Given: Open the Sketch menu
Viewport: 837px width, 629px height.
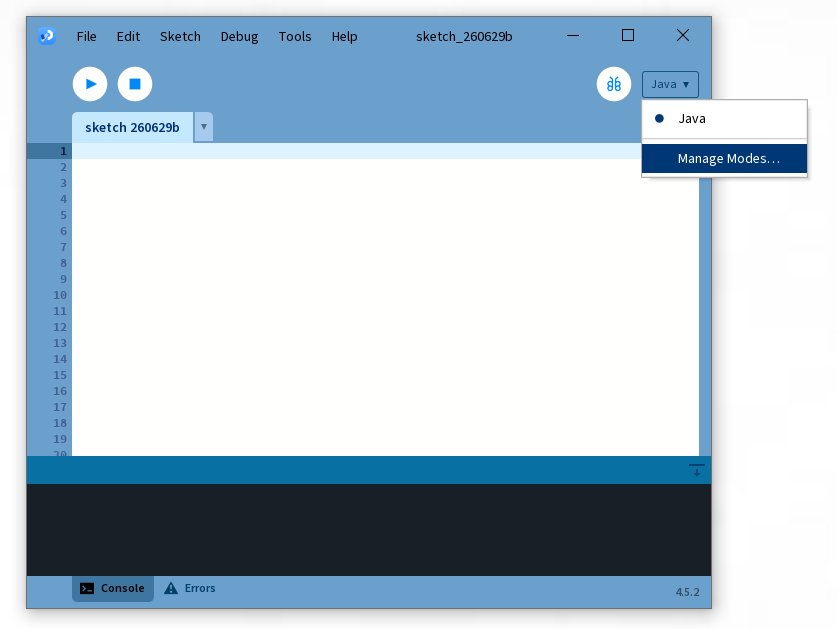Looking at the screenshot, I should click(x=180, y=36).
